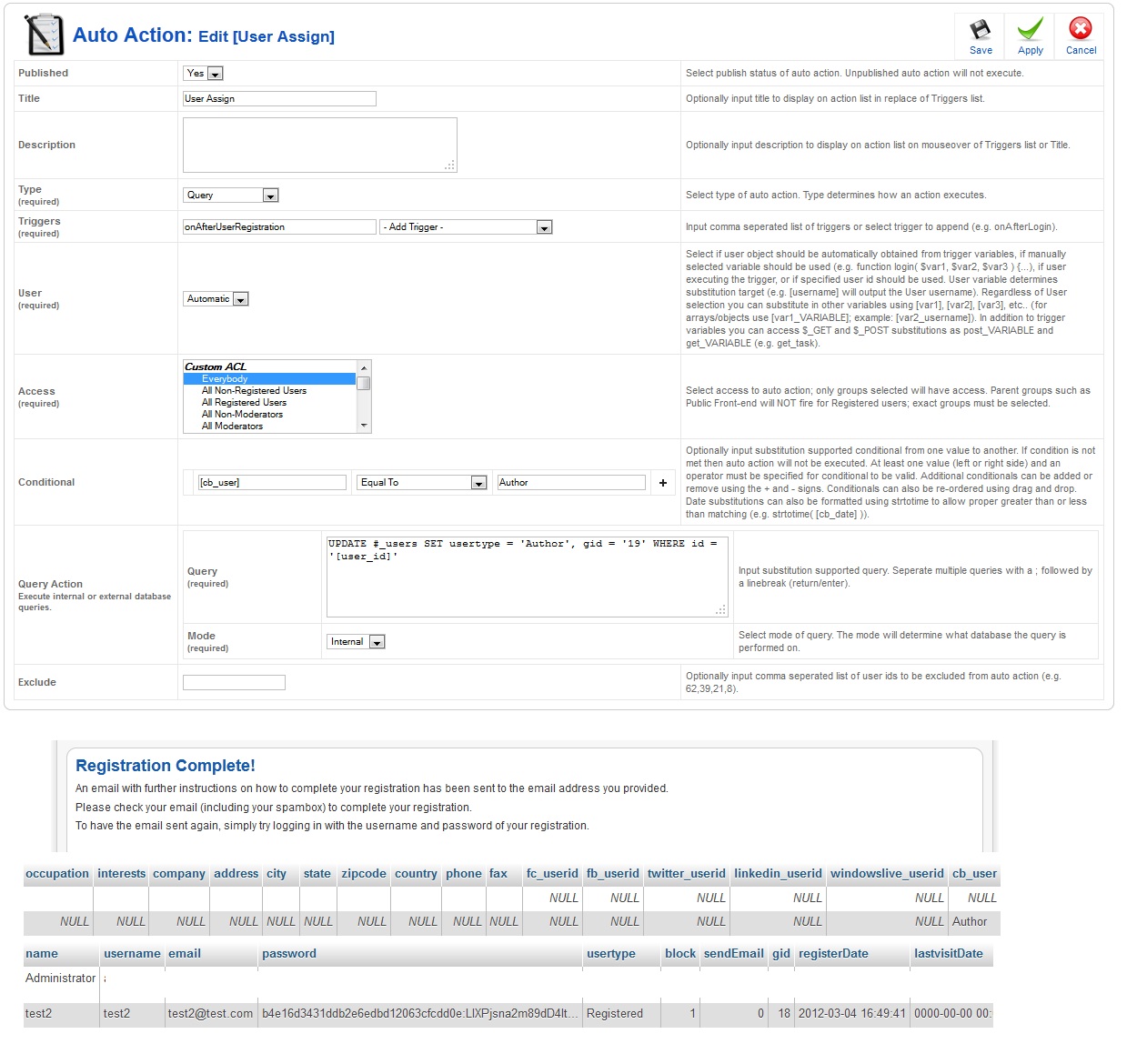Sort by the company column header
The width and height of the screenshot is (1137, 1064).
179,874
